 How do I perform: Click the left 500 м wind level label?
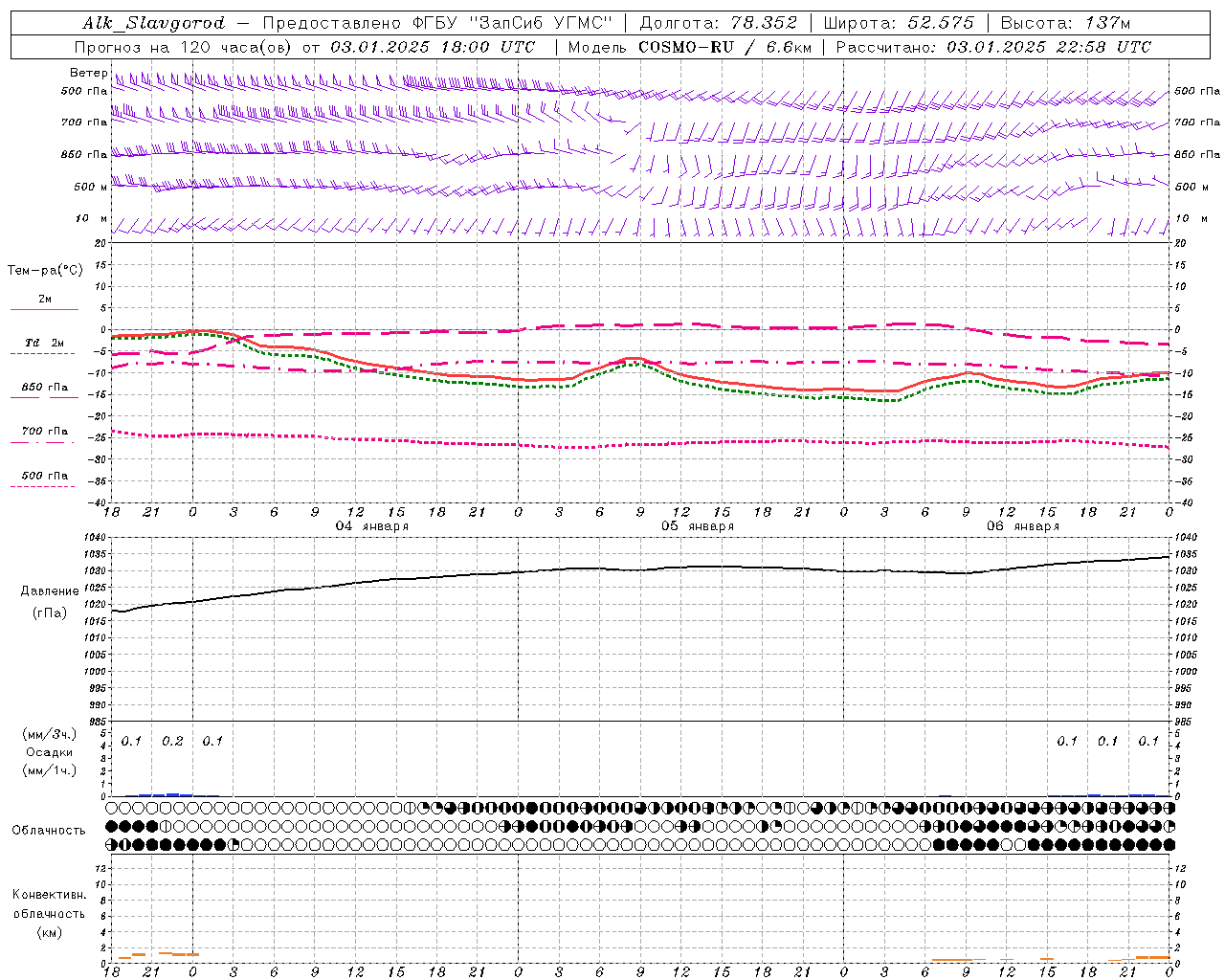pos(91,187)
